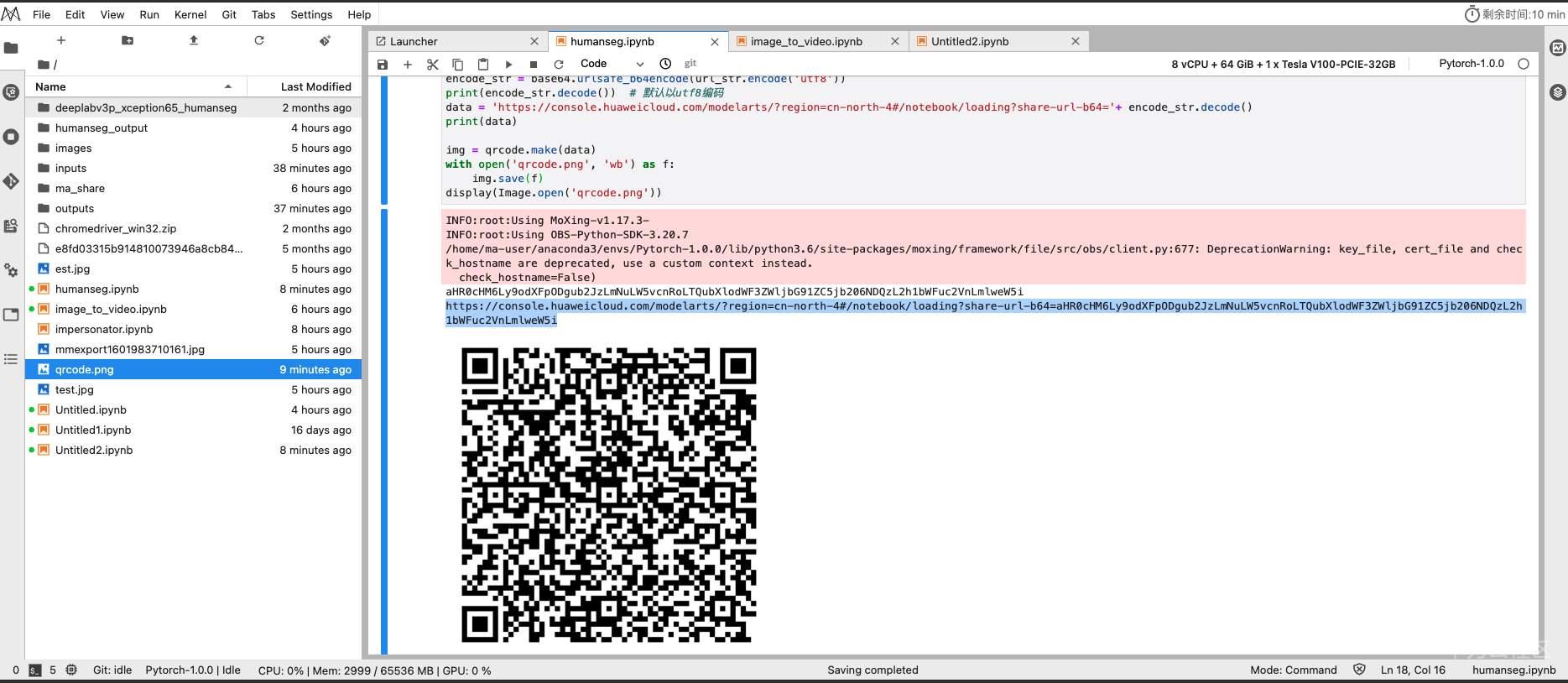
Task: Sort files by Last Modified column
Action: [305, 86]
